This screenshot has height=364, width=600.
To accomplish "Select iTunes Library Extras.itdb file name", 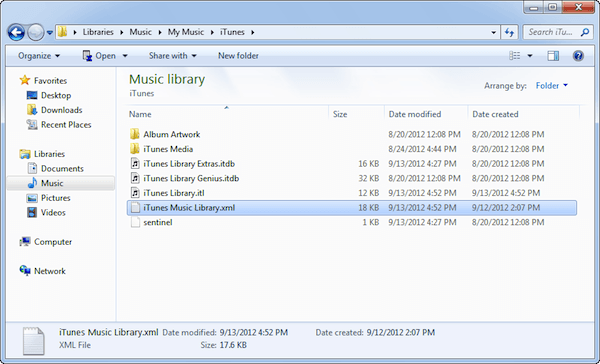I will coord(189,164).
